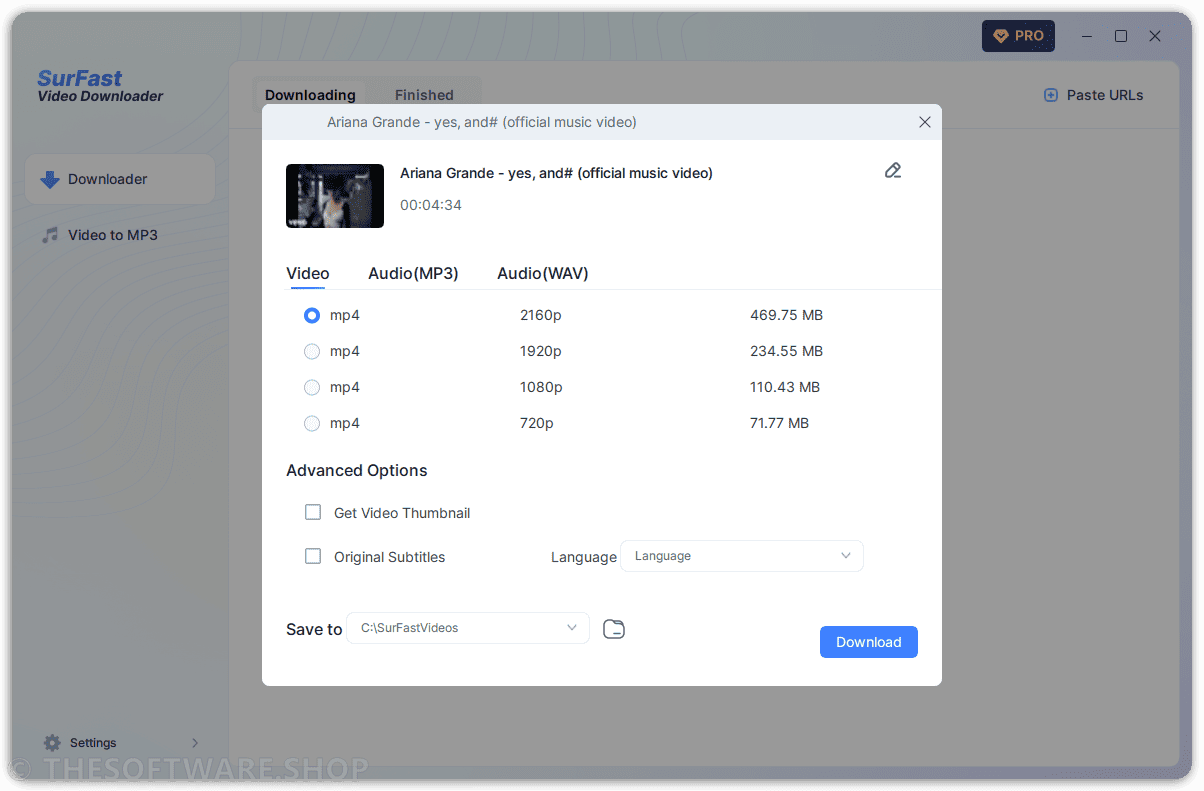The height and width of the screenshot is (791, 1204).
Task: Click the Ariana Grande video thumbnail
Action: click(x=335, y=196)
